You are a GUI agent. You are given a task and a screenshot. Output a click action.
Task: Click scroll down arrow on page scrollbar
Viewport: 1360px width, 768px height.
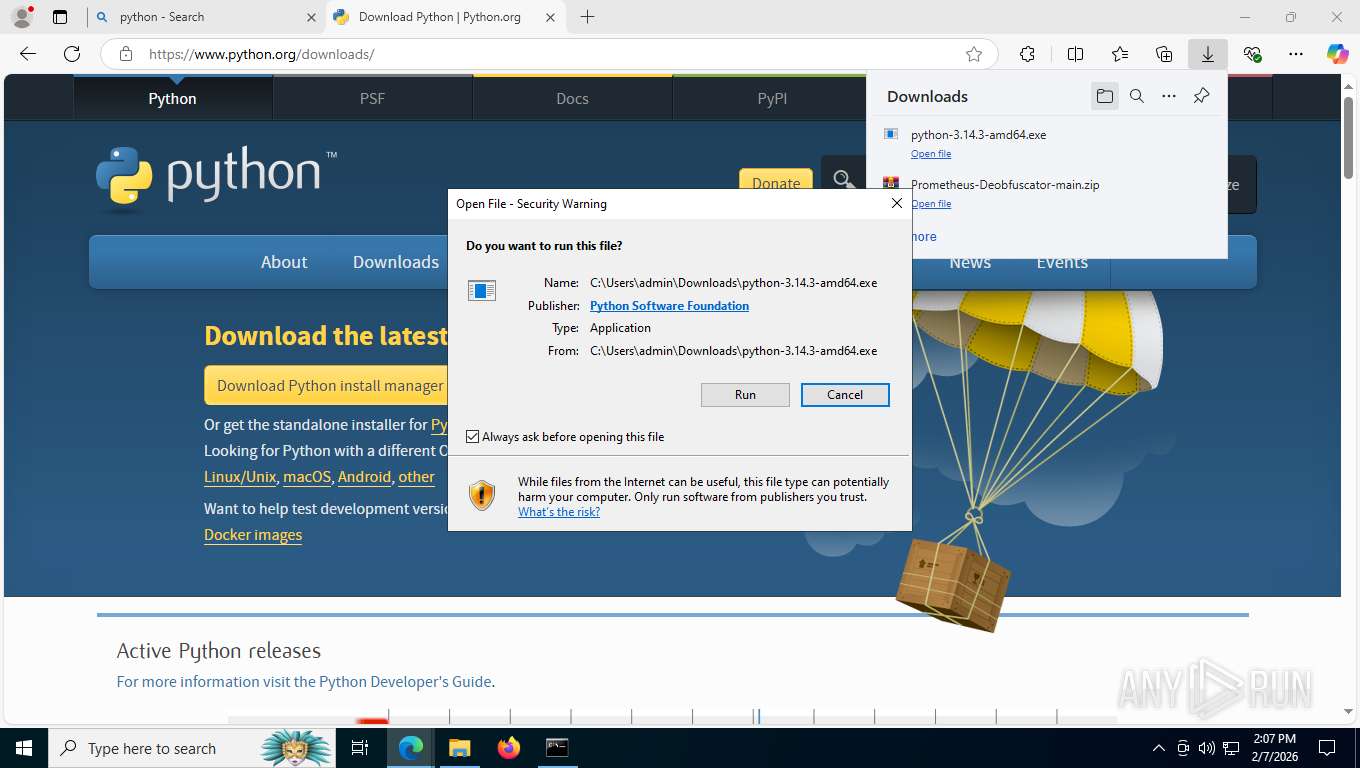pos(1349,711)
